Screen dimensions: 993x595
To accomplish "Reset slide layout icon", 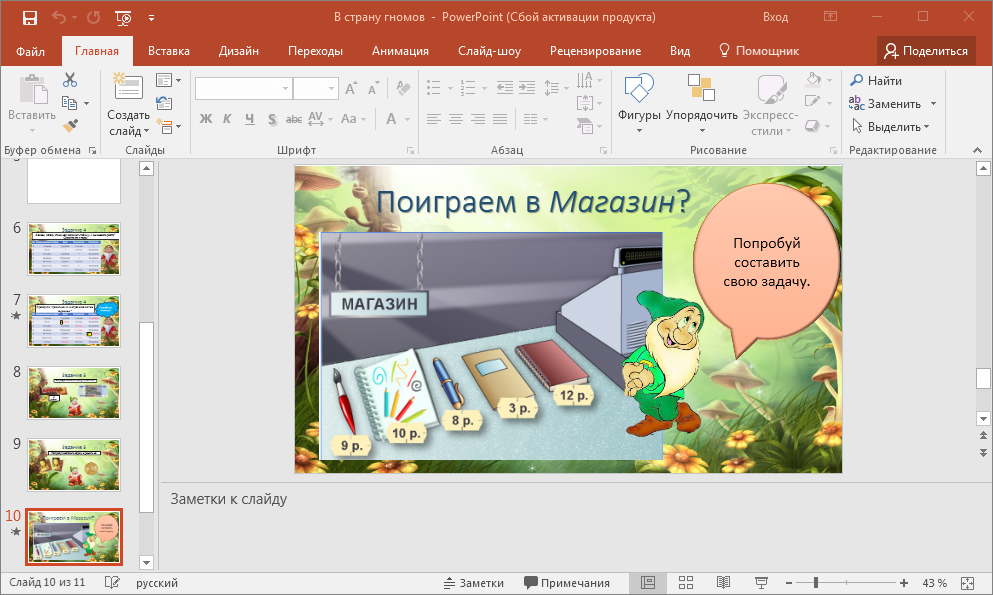I will coord(164,103).
